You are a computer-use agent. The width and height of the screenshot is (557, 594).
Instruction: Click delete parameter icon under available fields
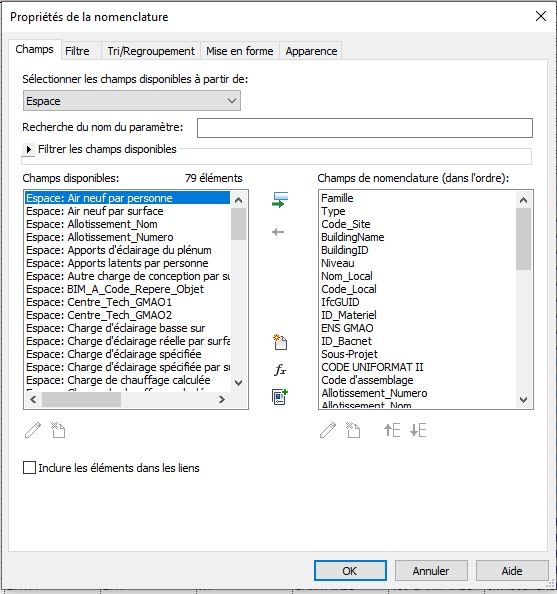[58, 430]
